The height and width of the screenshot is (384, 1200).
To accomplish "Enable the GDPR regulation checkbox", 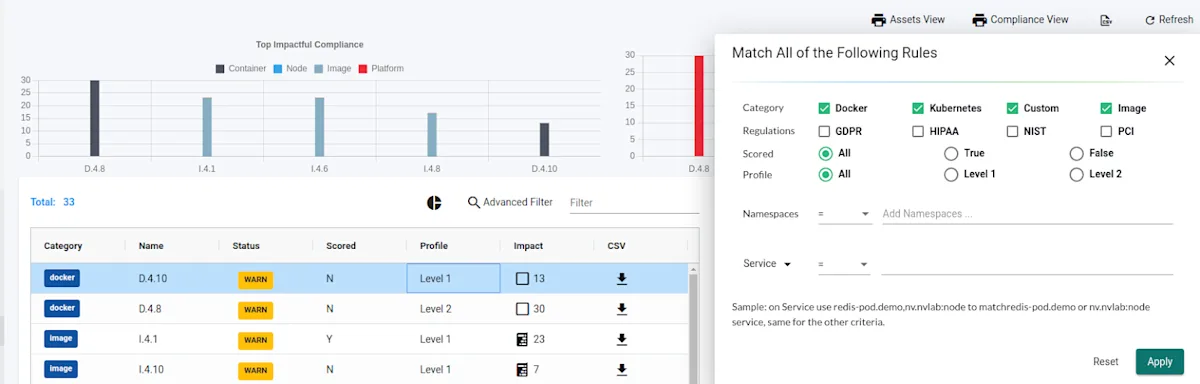I will [824, 131].
